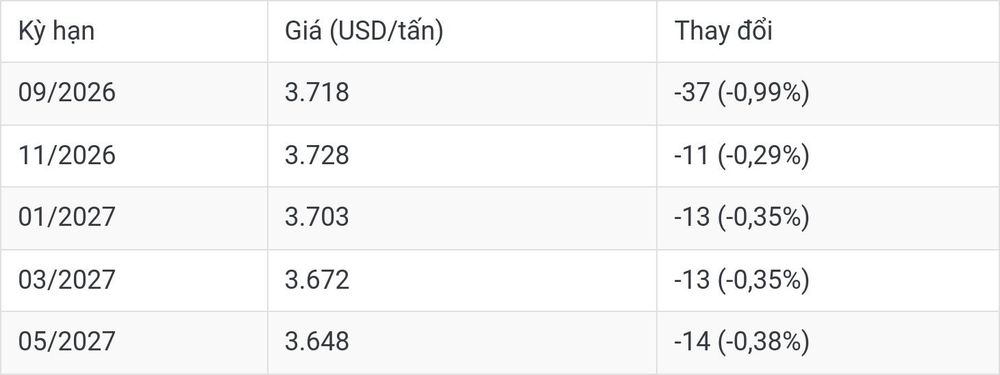1000x375 pixels.
Task: Click the change value -37 (-0,99%)
Action: (x=742, y=93)
